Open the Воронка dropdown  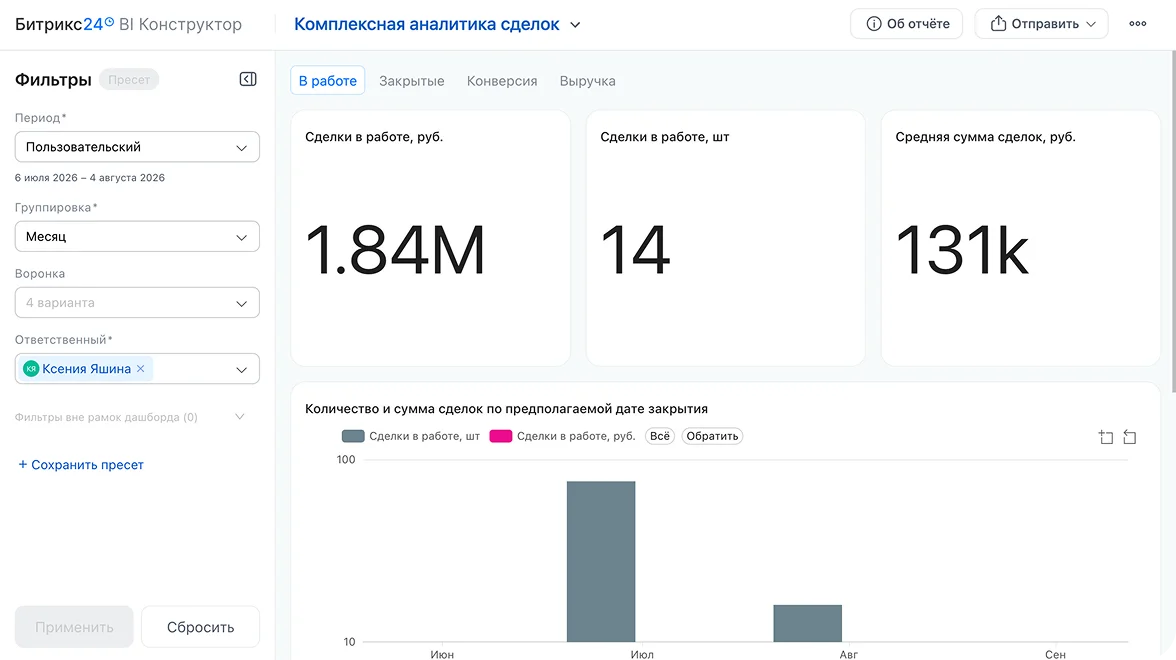click(137, 303)
